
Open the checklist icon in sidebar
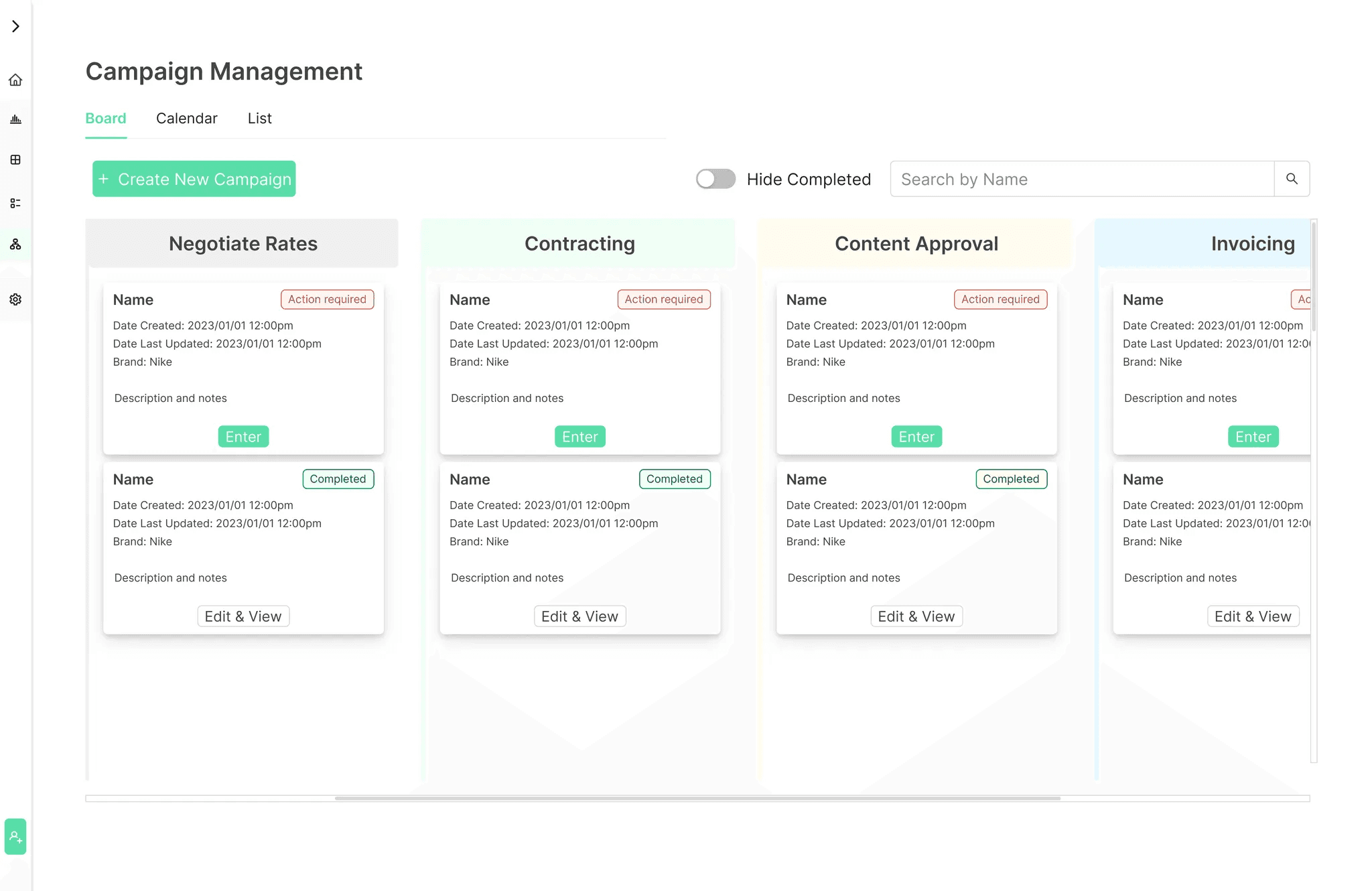15,203
